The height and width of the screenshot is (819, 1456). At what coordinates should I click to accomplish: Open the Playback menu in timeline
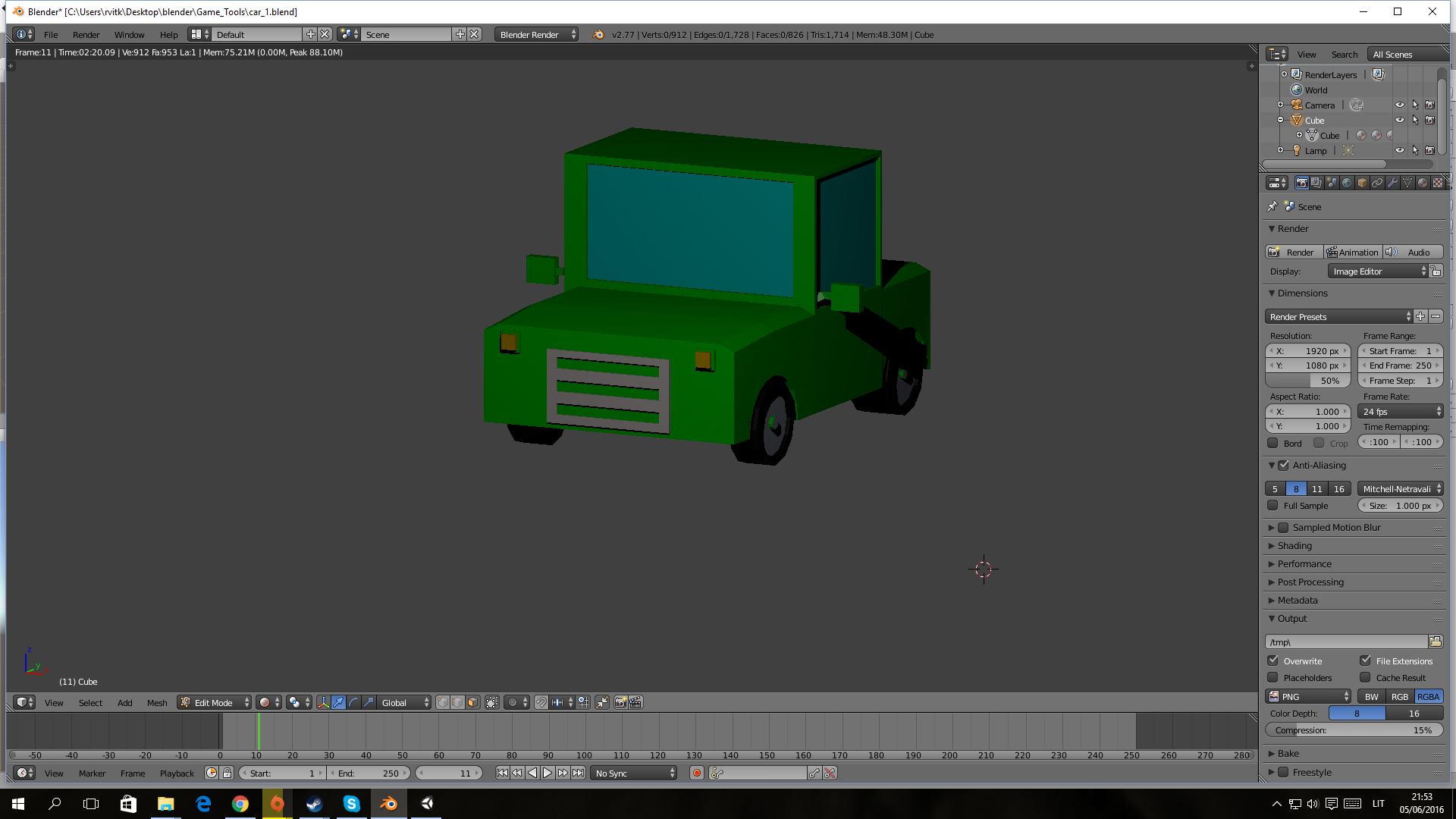point(177,773)
